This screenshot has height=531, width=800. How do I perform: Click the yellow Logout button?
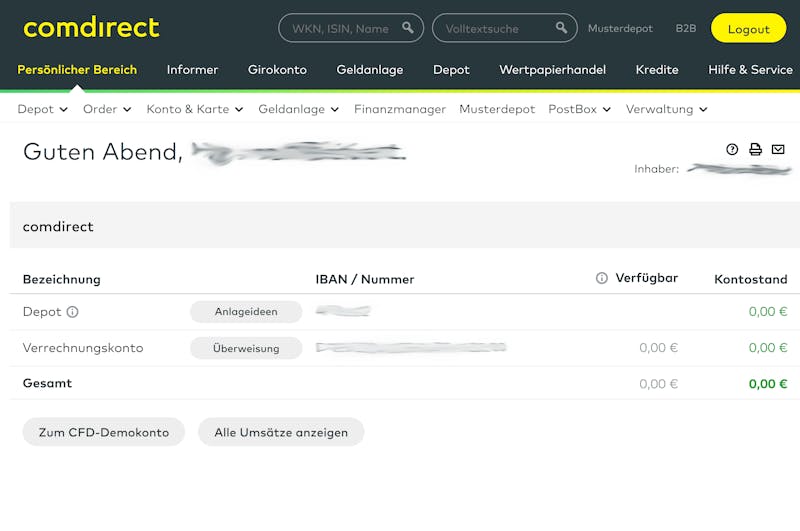point(748,29)
